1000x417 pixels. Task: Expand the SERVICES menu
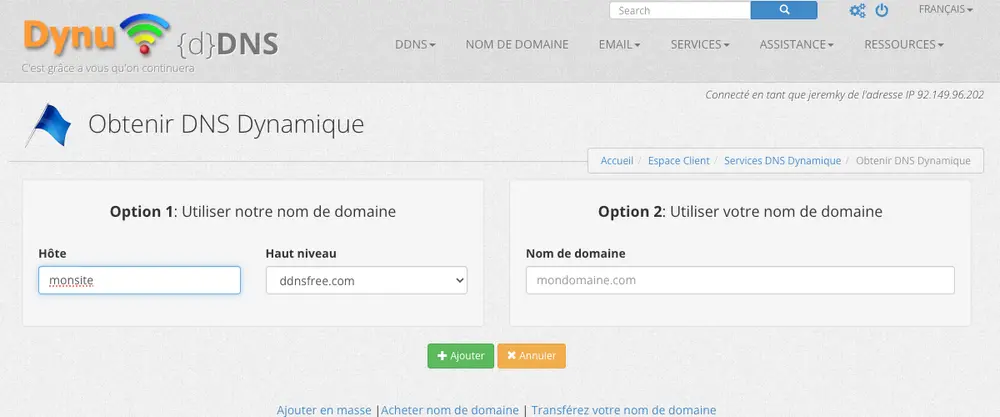point(700,45)
